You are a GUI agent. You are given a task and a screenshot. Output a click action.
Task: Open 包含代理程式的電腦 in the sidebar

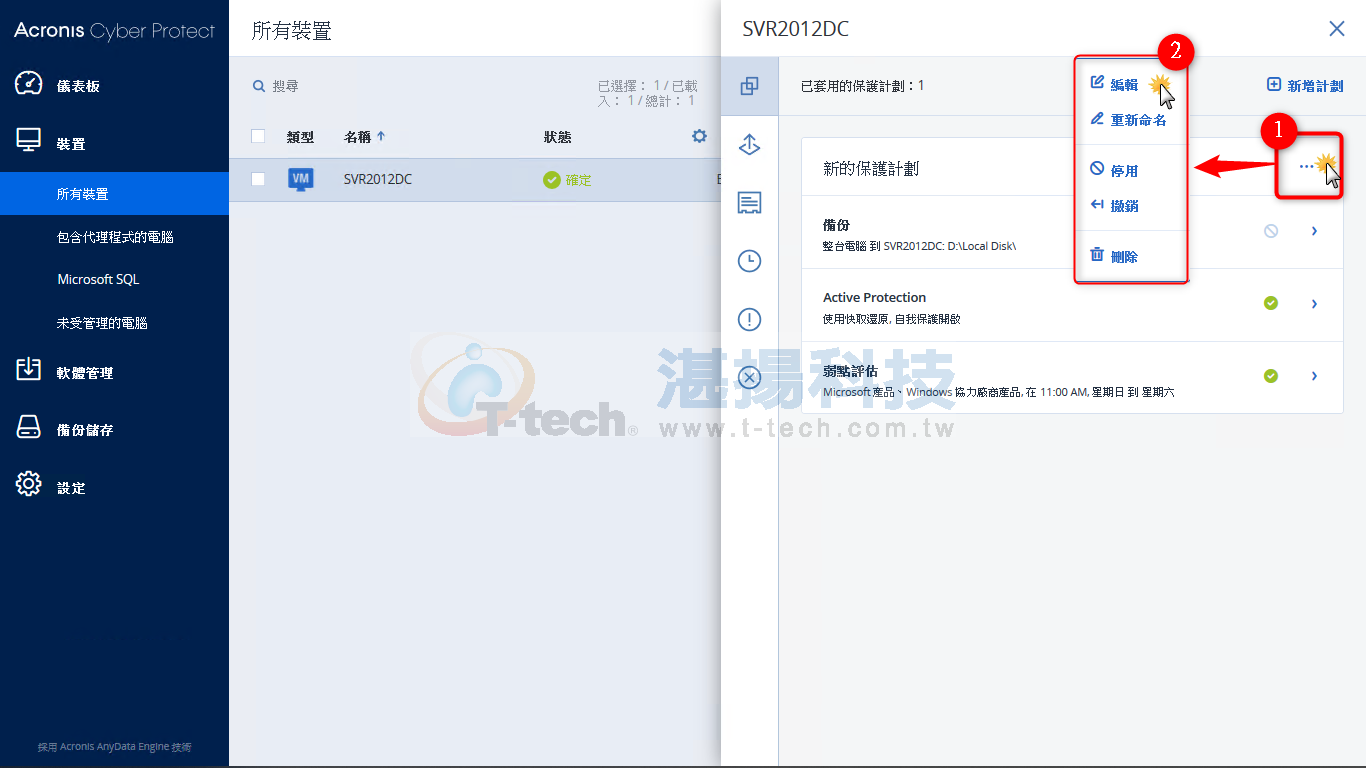114,237
